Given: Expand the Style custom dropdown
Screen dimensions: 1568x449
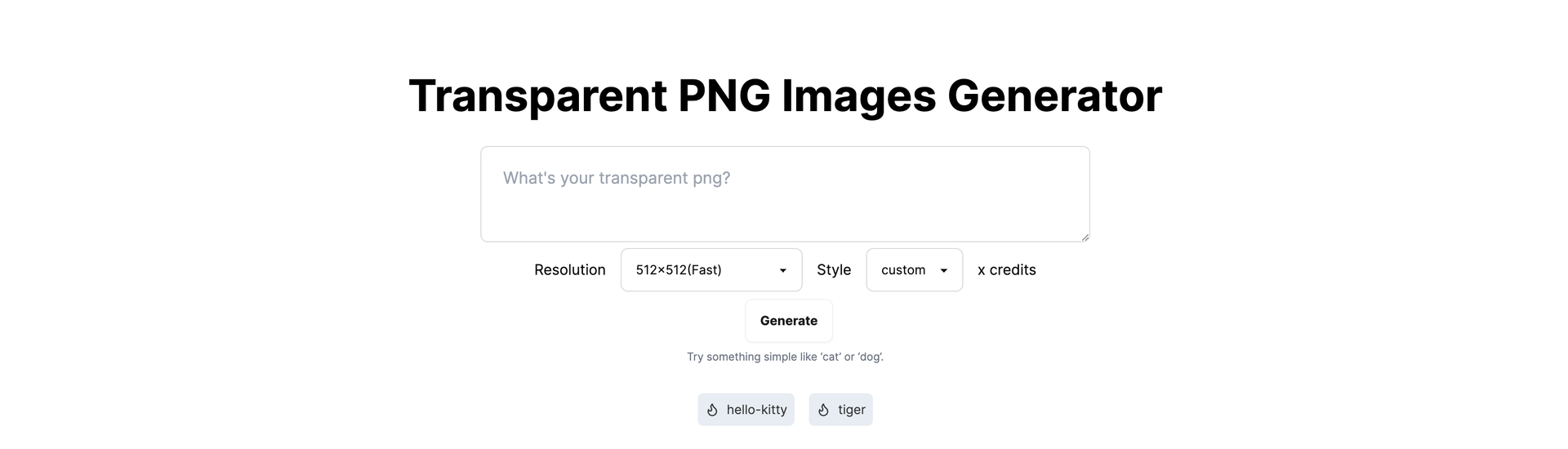Looking at the screenshot, I should tap(914, 270).
